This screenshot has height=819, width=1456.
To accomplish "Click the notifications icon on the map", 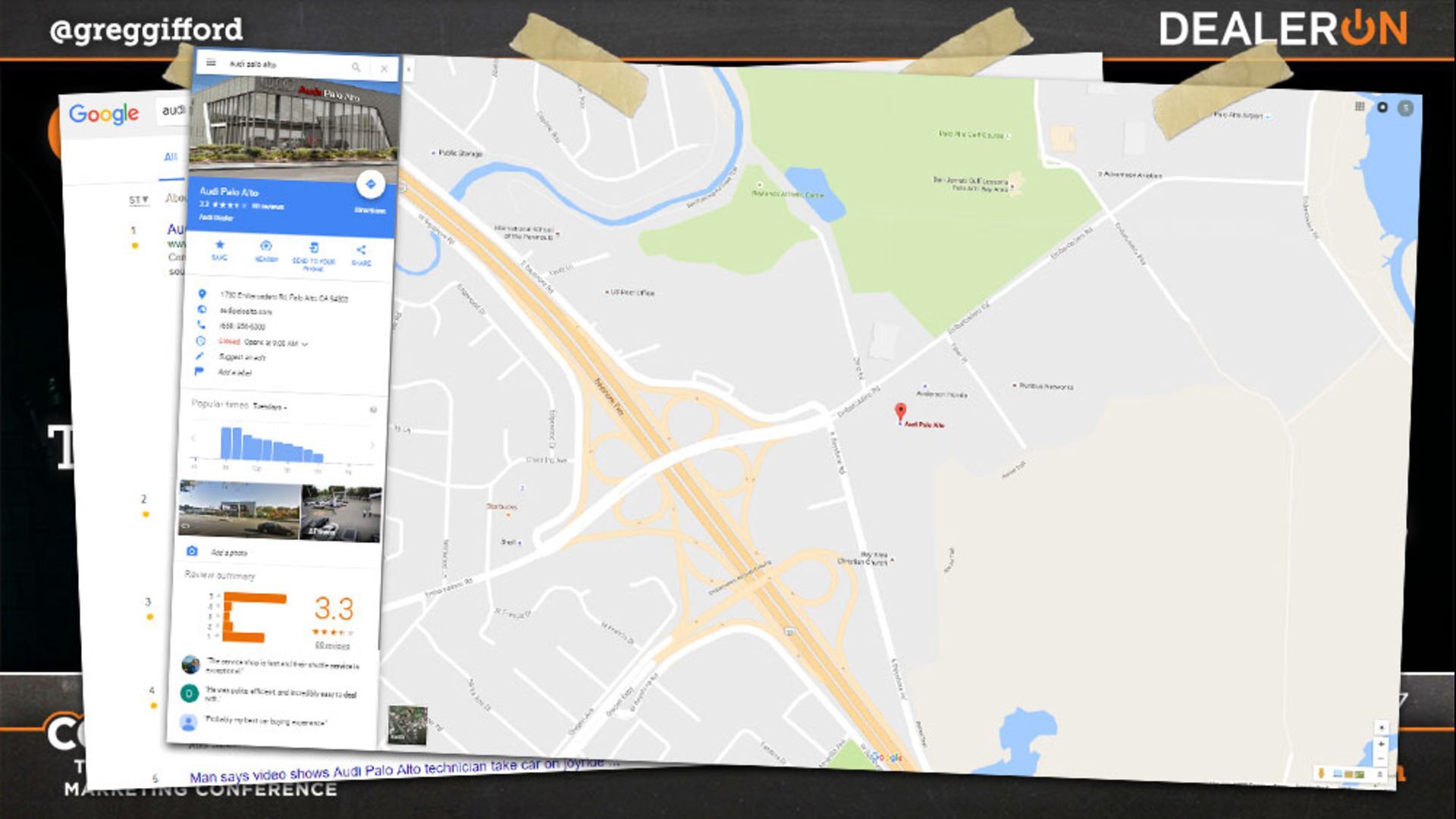I will [1382, 107].
